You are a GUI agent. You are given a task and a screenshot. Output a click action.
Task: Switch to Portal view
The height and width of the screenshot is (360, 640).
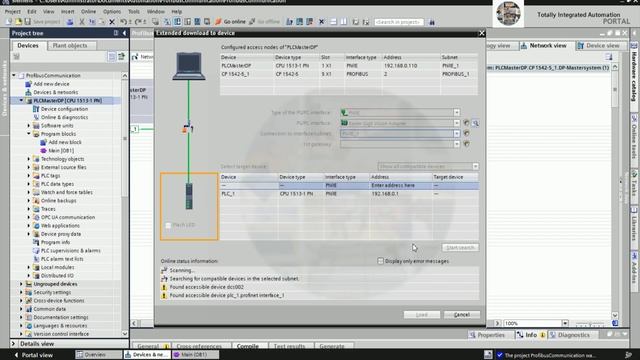point(33,355)
